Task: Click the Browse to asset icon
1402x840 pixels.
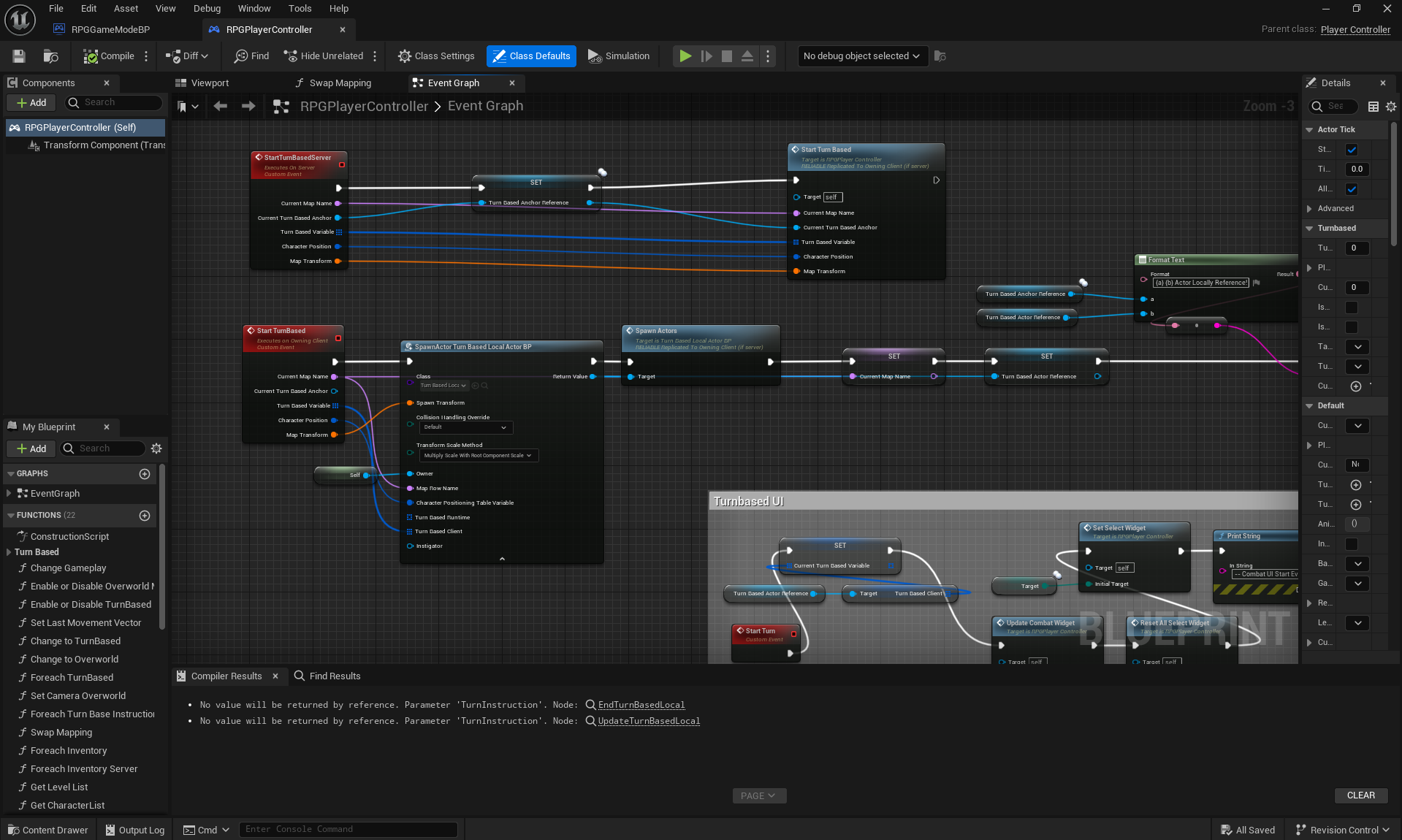Action: coord(50,56)
